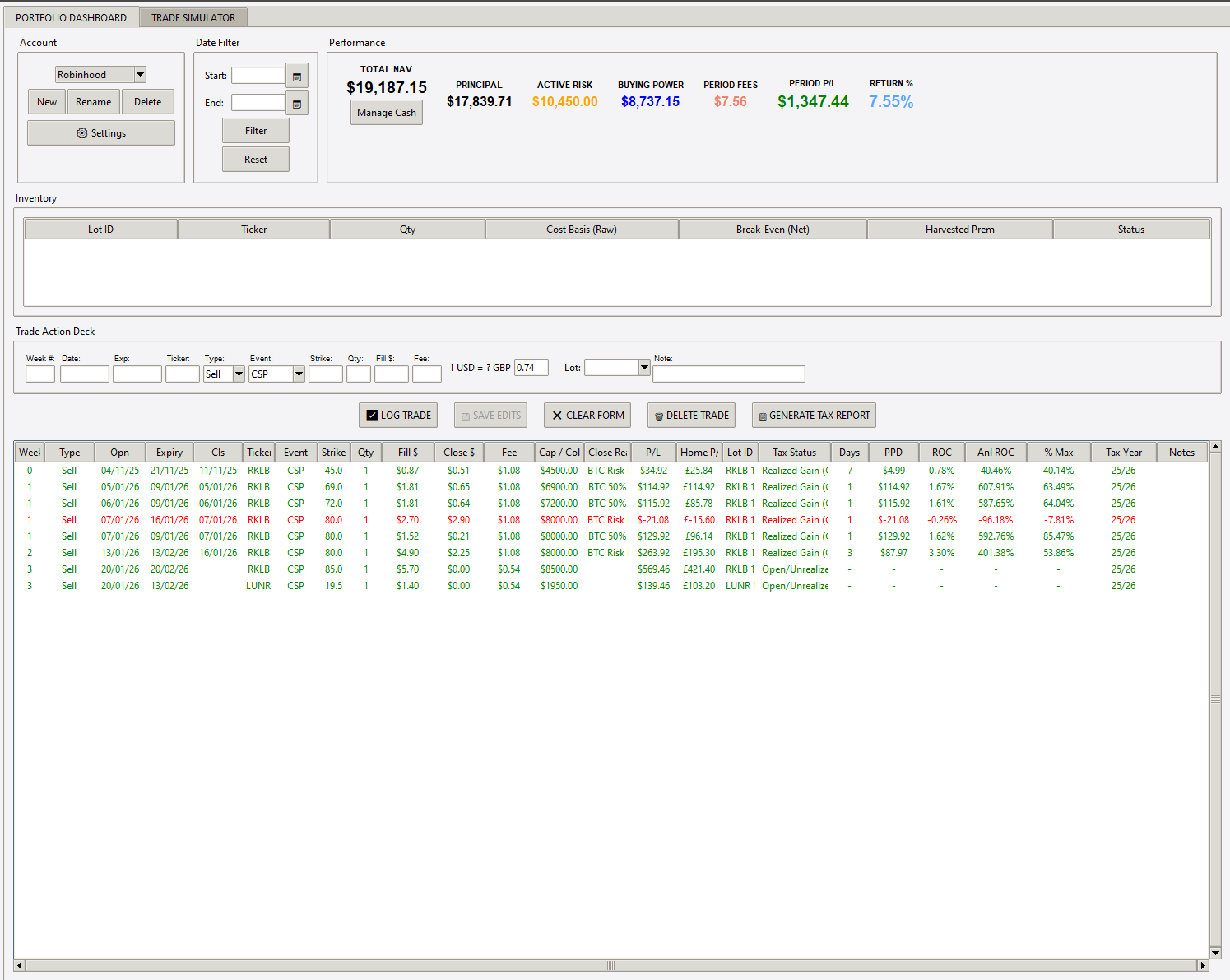Open the Robinhood account dropdown
Image resolution: width=1230 pixels, height=980 pixels.
click(140, 74)
